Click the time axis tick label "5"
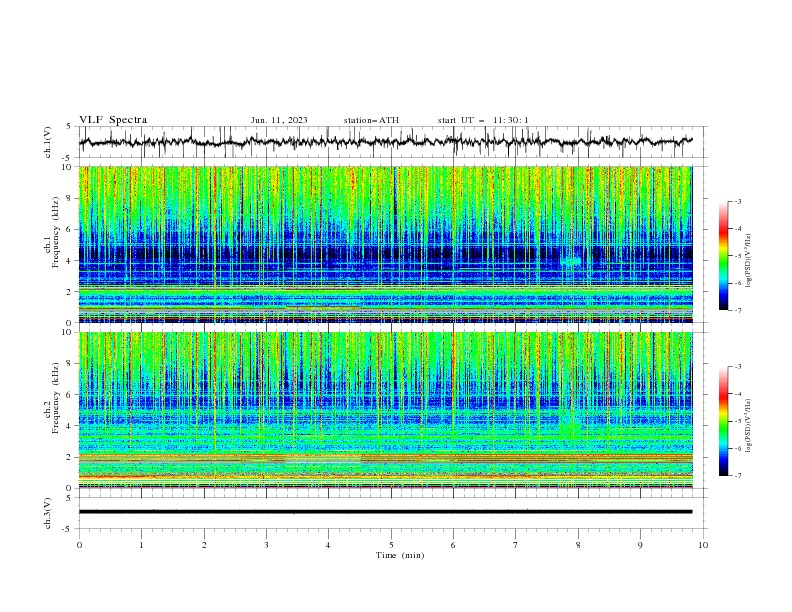The height and width of the screenshot is (612, 792). [x=391, y=545]
